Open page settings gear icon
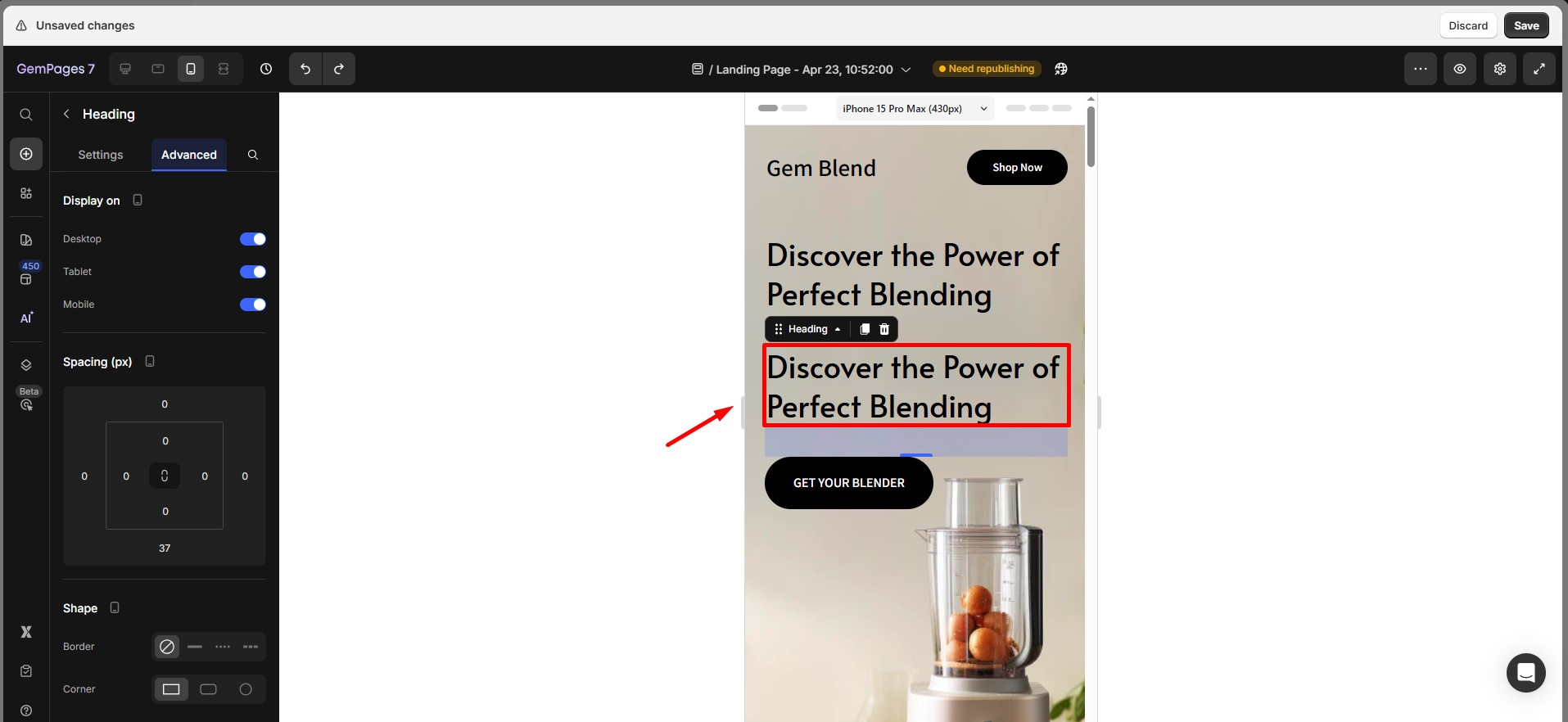This screenshot has width=1568, height=722. [x=1500, y=69]
